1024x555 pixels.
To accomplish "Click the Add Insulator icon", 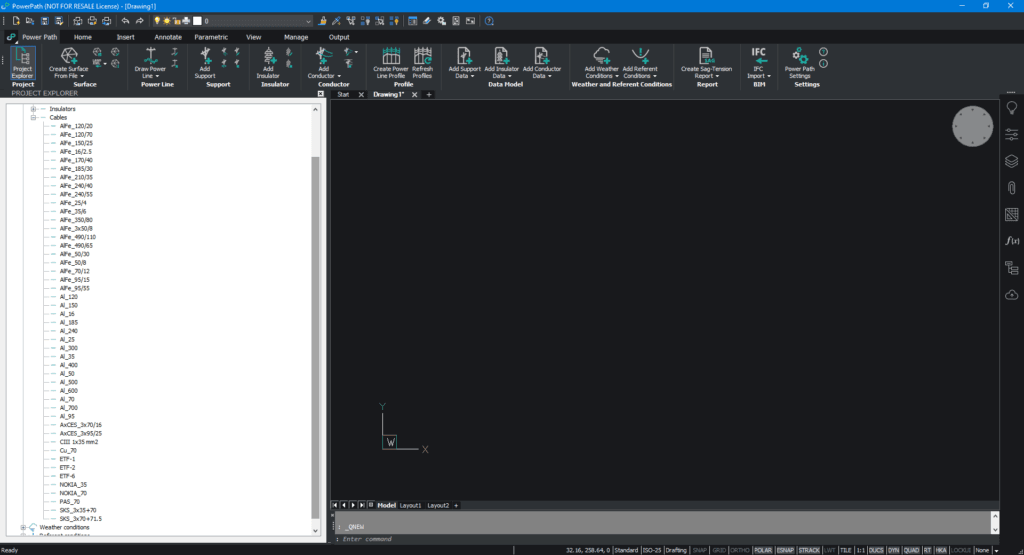I will [x=268, y=56].
